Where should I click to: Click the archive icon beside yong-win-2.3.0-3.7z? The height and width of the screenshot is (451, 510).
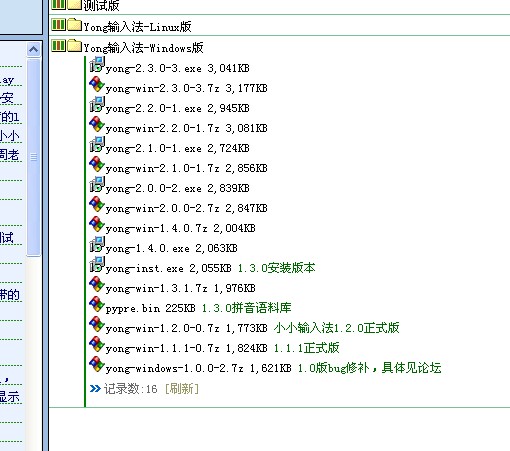pos(97,85)
